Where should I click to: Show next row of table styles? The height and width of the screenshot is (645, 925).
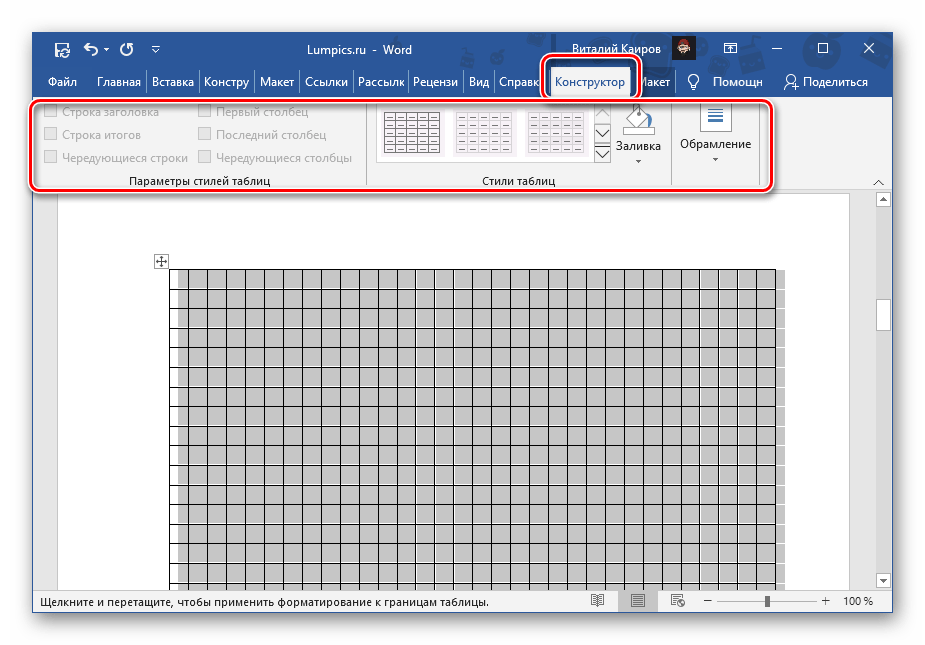tap(602, 133)
